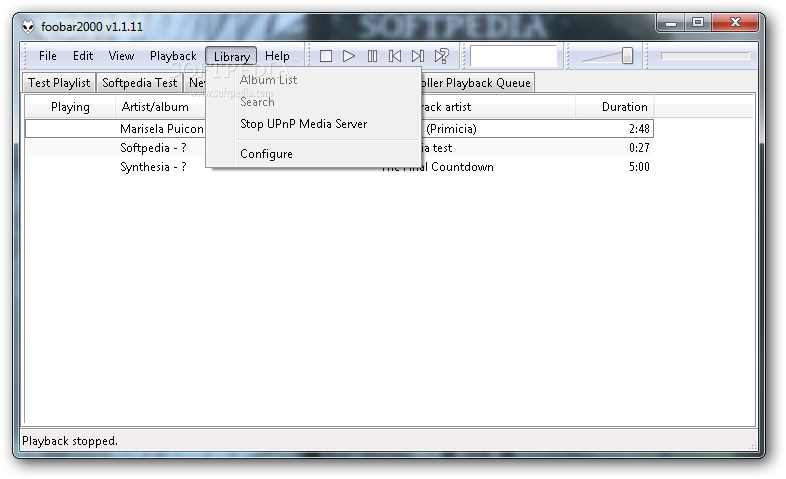Screen dimensions: 786x479
Task: Click the (Primicia) title cell
Action: pos(451,129)
